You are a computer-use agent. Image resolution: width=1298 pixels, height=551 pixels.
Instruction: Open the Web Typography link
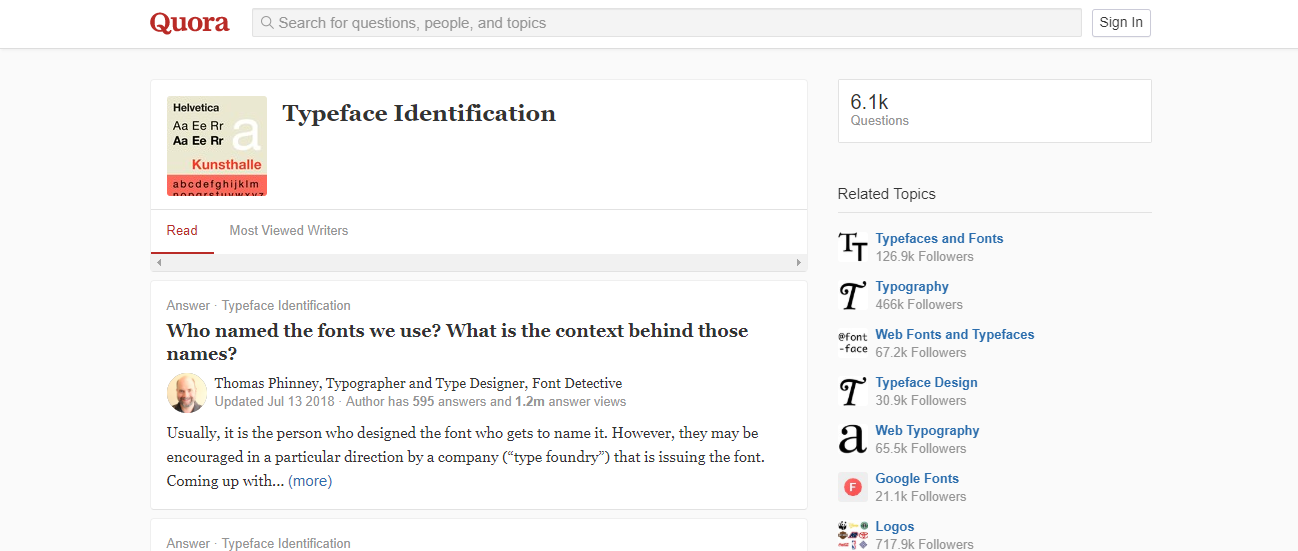pyautogui.click(x=927, y=430)
